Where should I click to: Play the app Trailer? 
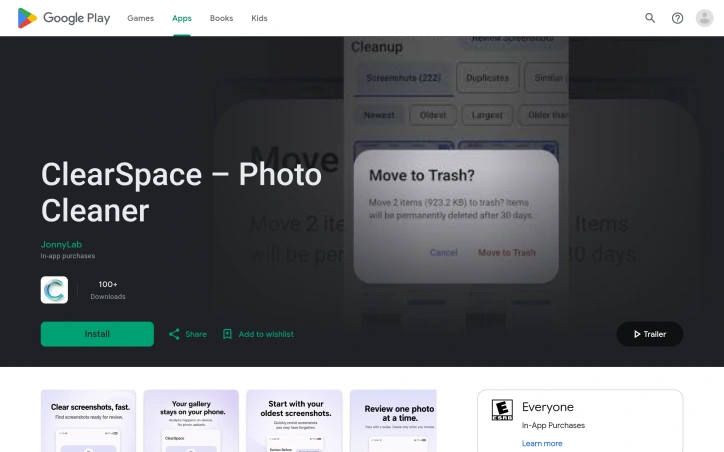pos(650,334)
